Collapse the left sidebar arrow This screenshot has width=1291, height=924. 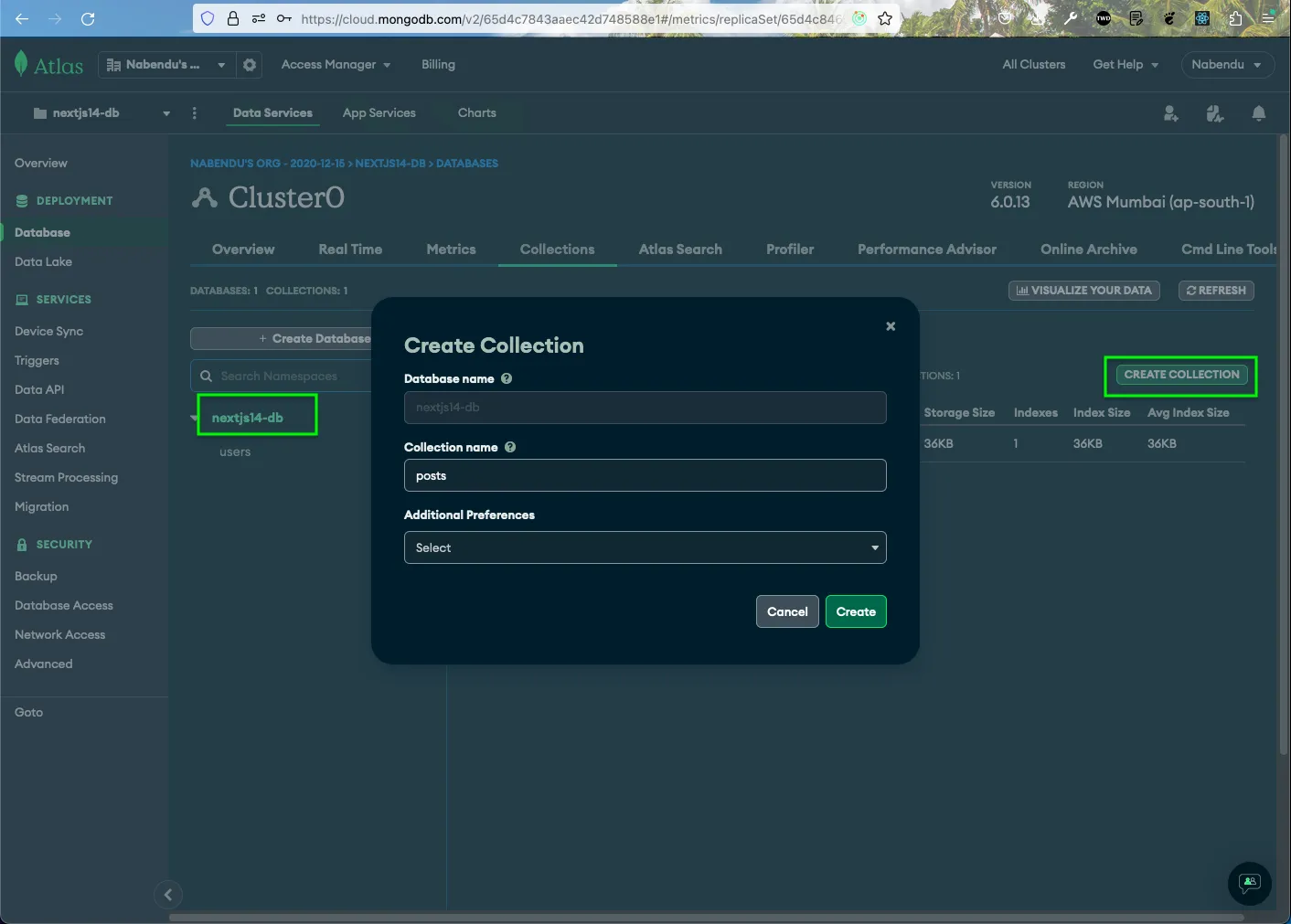pos(167,895)
